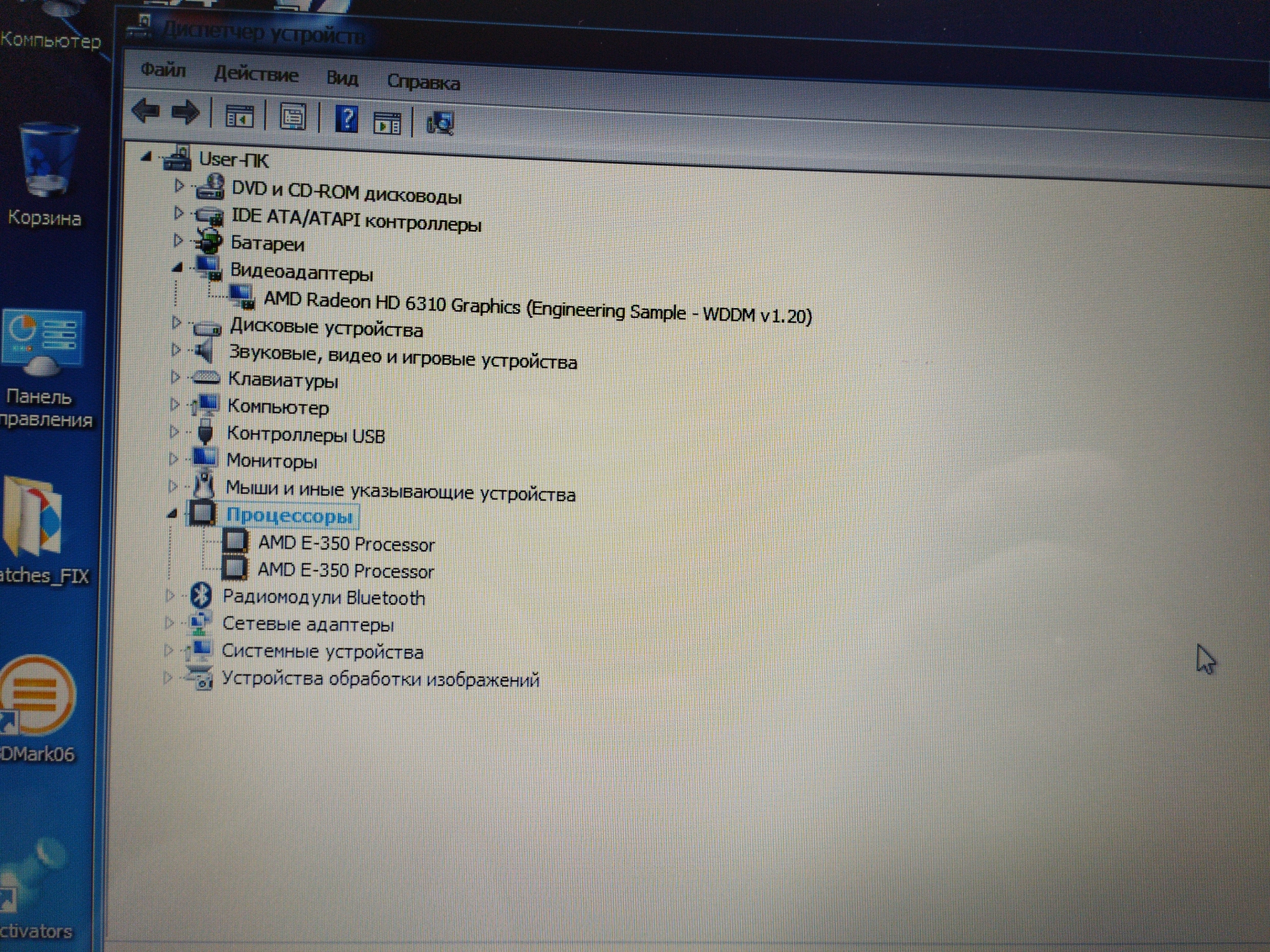
Task: Toggle the action pane toolbar icon
Action: click(387, 123)
